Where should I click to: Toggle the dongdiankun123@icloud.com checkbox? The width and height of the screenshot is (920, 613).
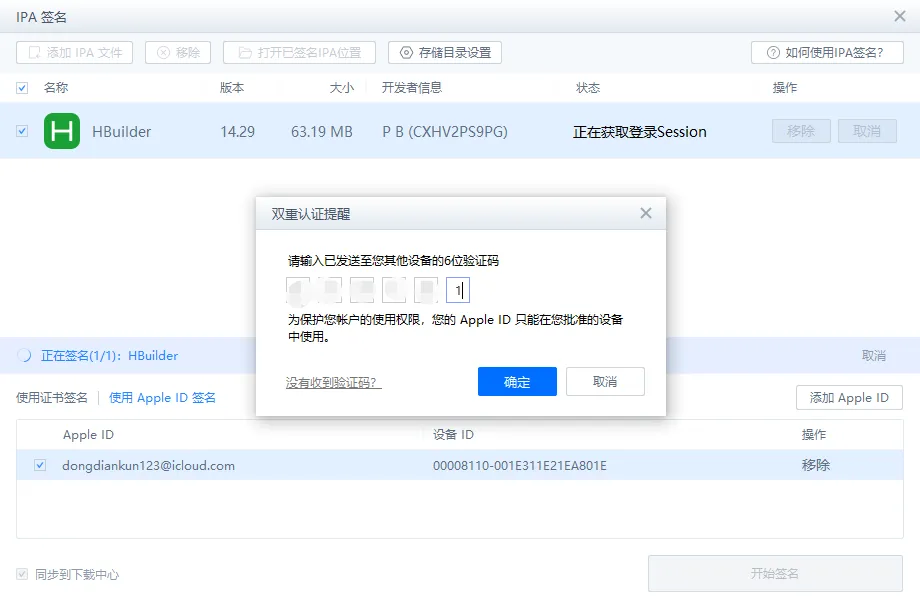pos(40,465)
